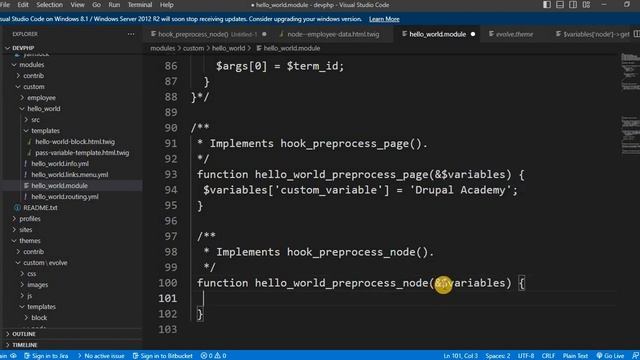Image resolution: width=640 pixels, height=360 pixels.
Task: Open the File menu
Action: (x=4, y=5)
